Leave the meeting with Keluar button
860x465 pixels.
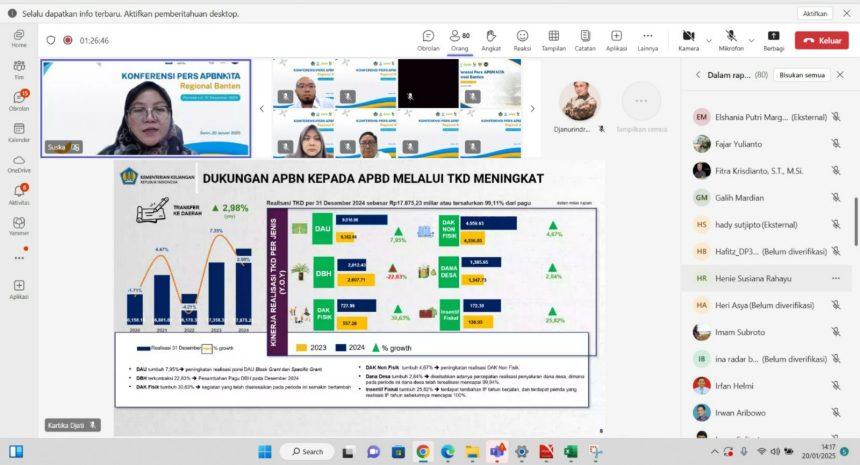(821, 40)
